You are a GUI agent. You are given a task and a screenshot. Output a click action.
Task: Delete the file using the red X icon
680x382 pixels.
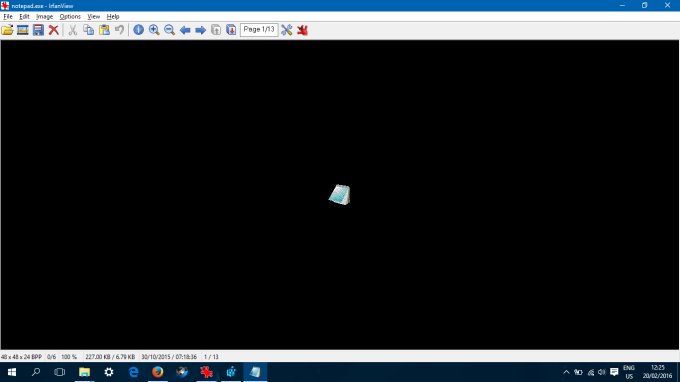click(54, 30)
